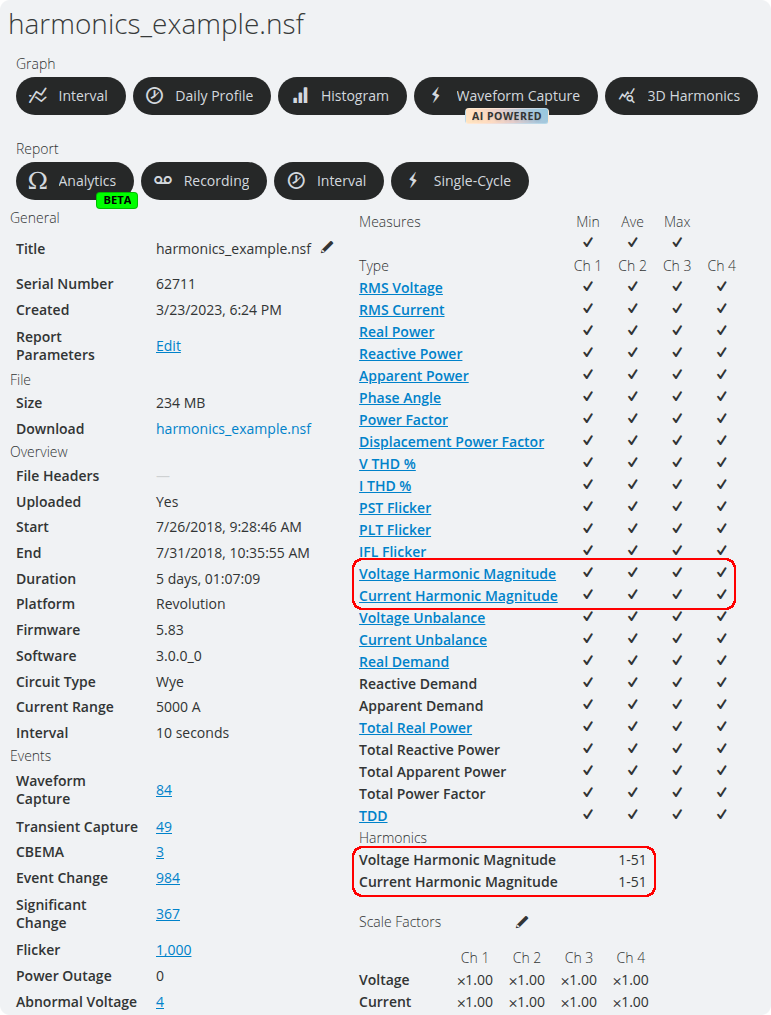The width and height of the screenshot is (771, 1015).
Task: Open the Interval graph
Action: click(70, 96)
